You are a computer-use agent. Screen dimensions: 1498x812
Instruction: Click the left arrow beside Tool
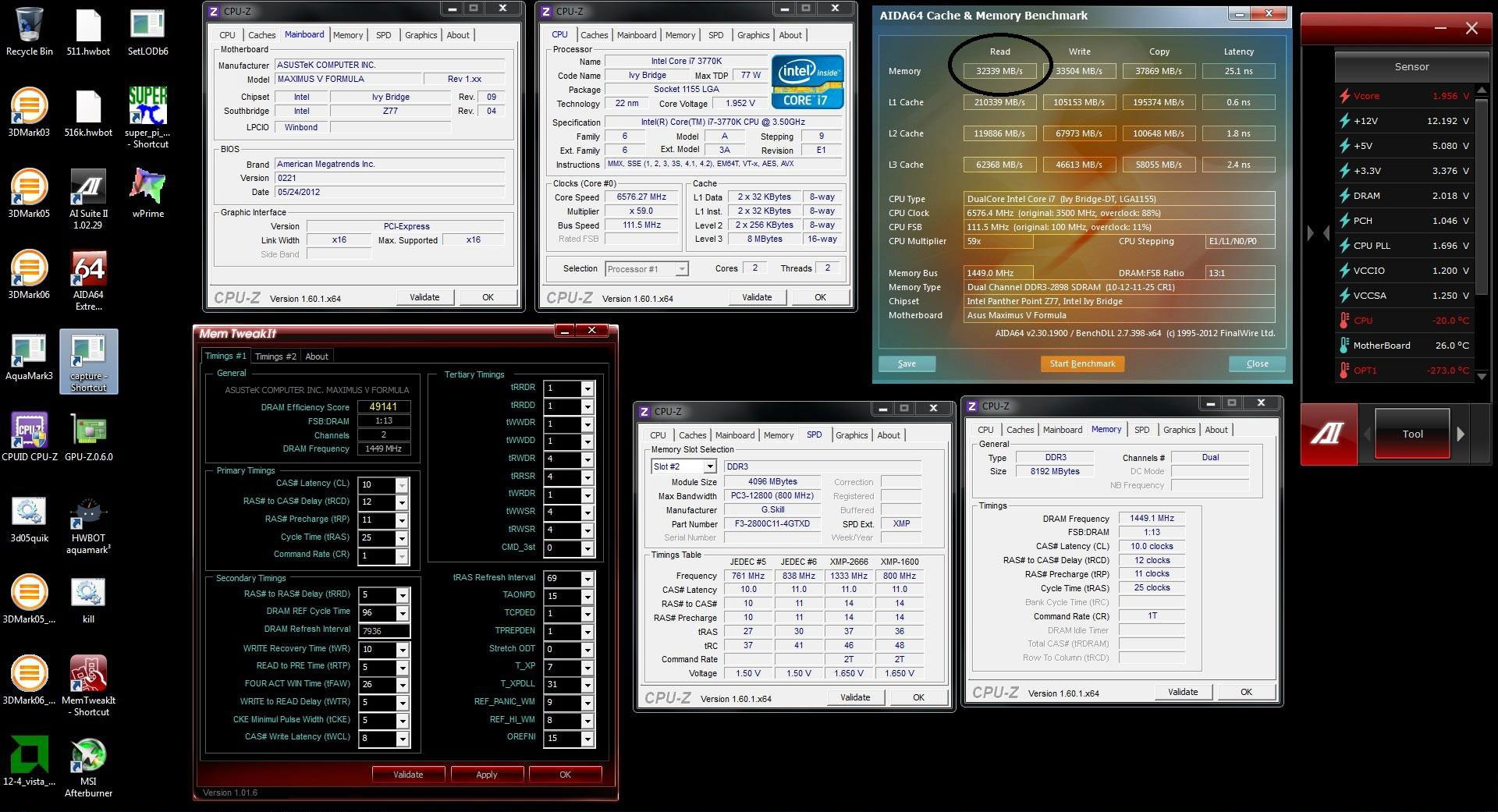click(1366, 434)
